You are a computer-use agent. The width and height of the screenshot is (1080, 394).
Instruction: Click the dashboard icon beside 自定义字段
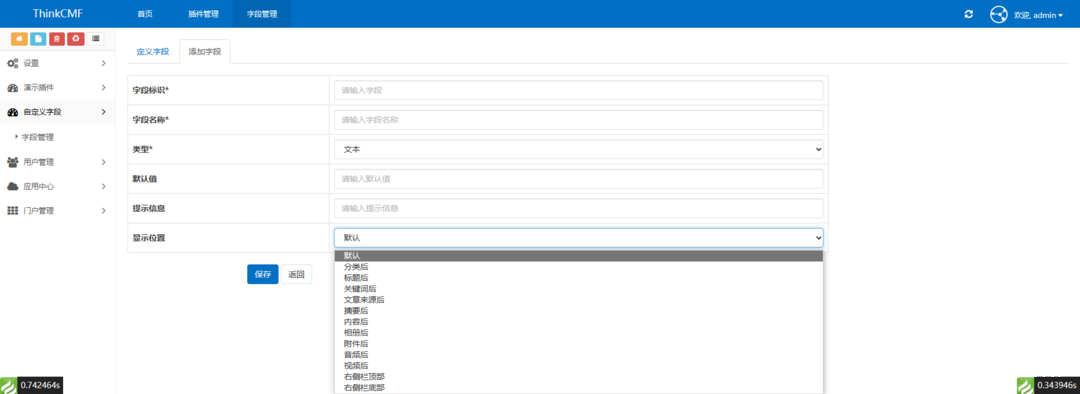(x=12, y=112)
